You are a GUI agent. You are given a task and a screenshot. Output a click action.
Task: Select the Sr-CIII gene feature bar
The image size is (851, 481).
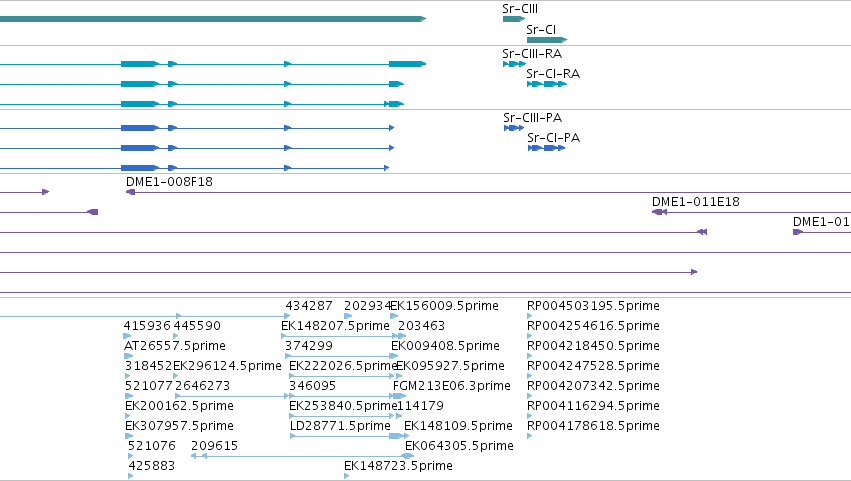[513, 19]
